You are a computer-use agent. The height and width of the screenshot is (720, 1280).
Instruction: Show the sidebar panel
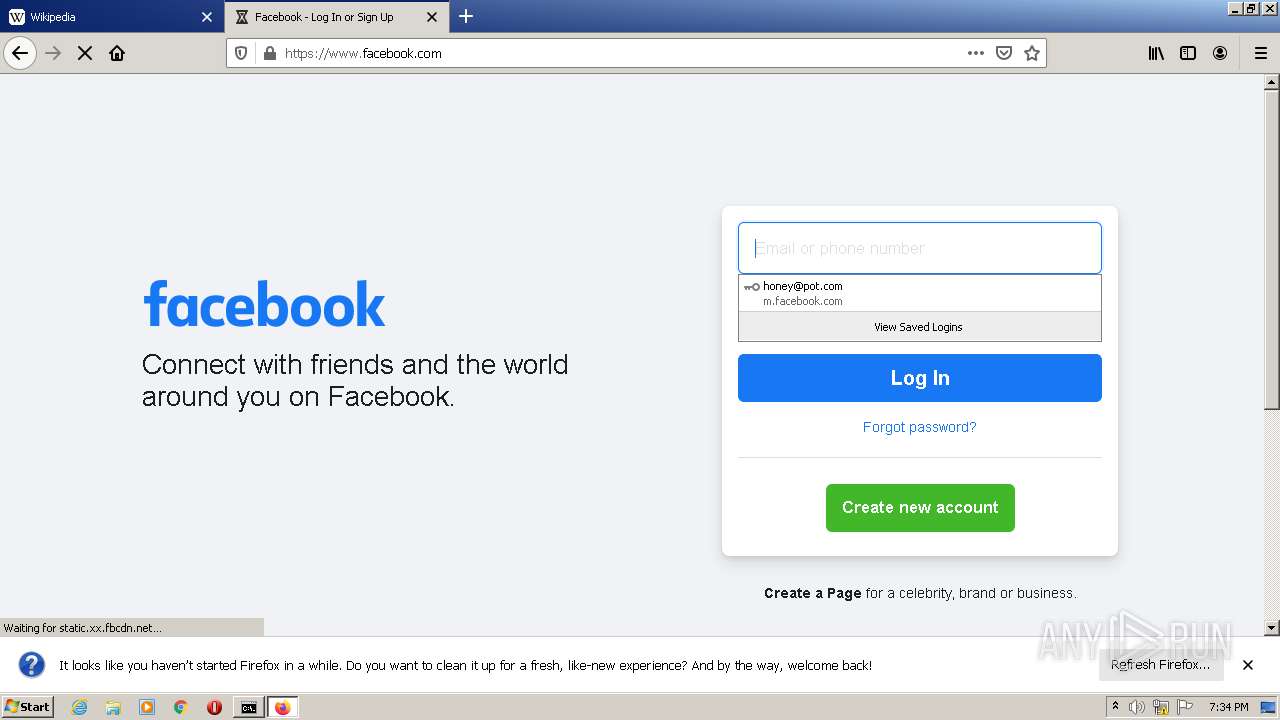1188,53
